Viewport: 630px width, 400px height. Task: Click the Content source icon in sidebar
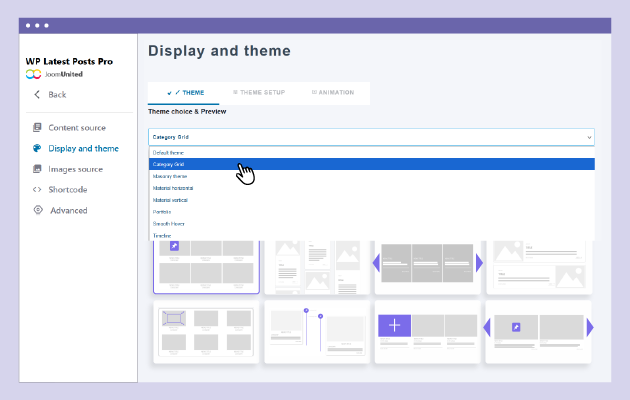pos(37,128)
